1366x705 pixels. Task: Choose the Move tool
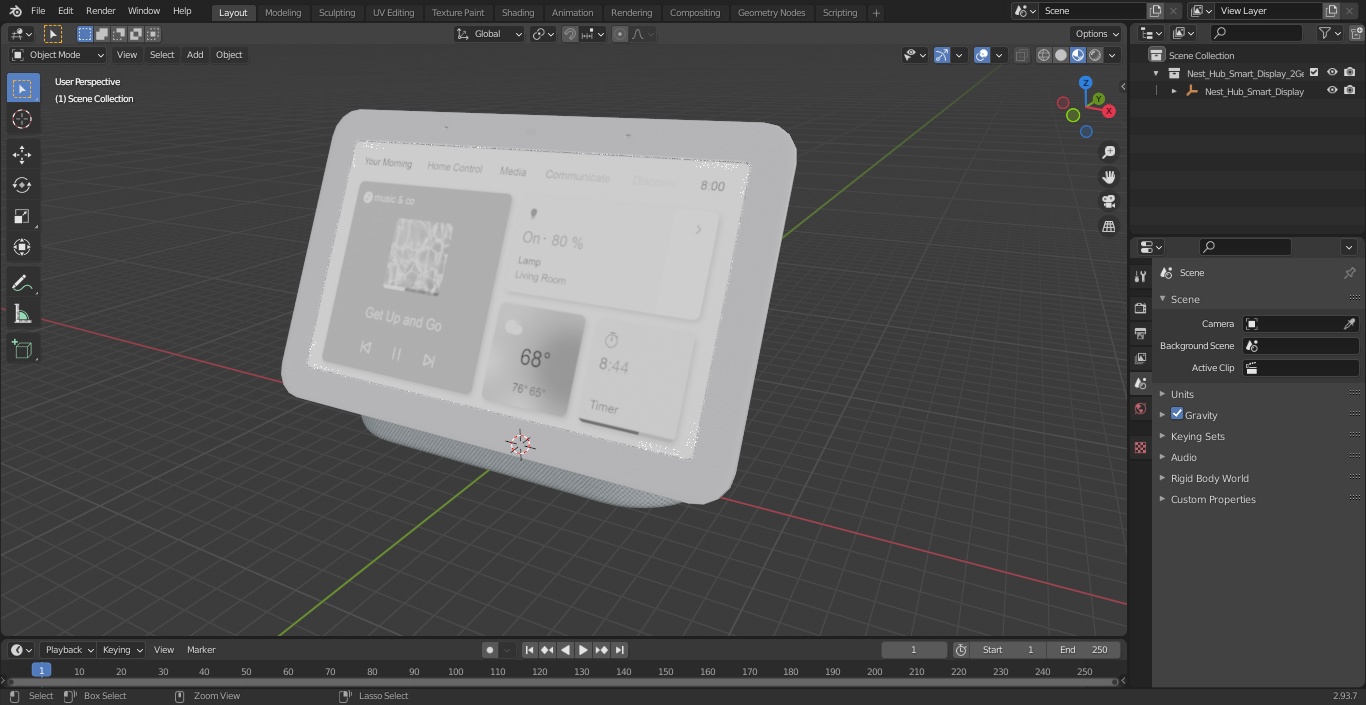(x=22, y=154)
